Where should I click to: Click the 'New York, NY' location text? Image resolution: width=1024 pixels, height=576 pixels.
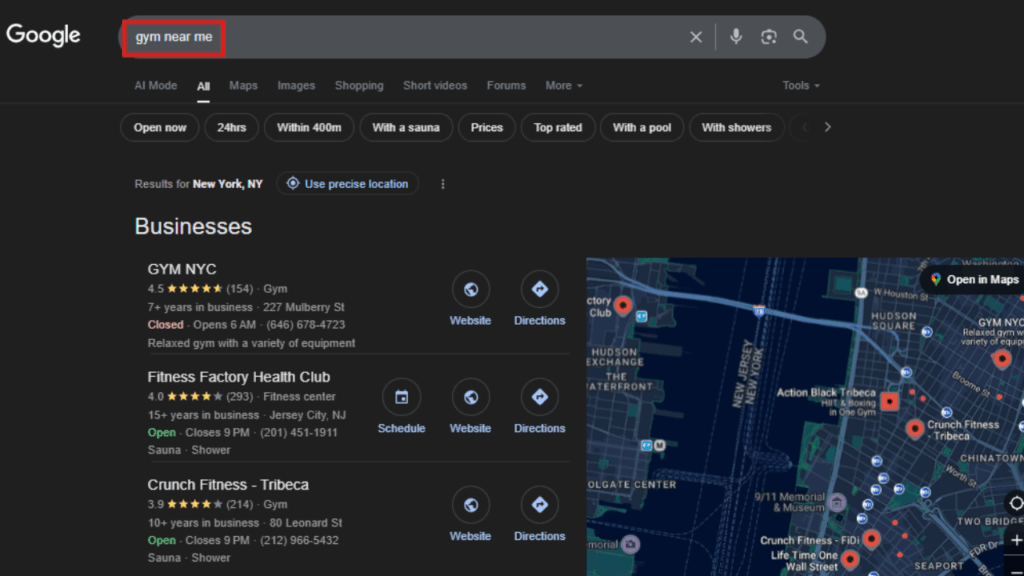pos(227,184)
